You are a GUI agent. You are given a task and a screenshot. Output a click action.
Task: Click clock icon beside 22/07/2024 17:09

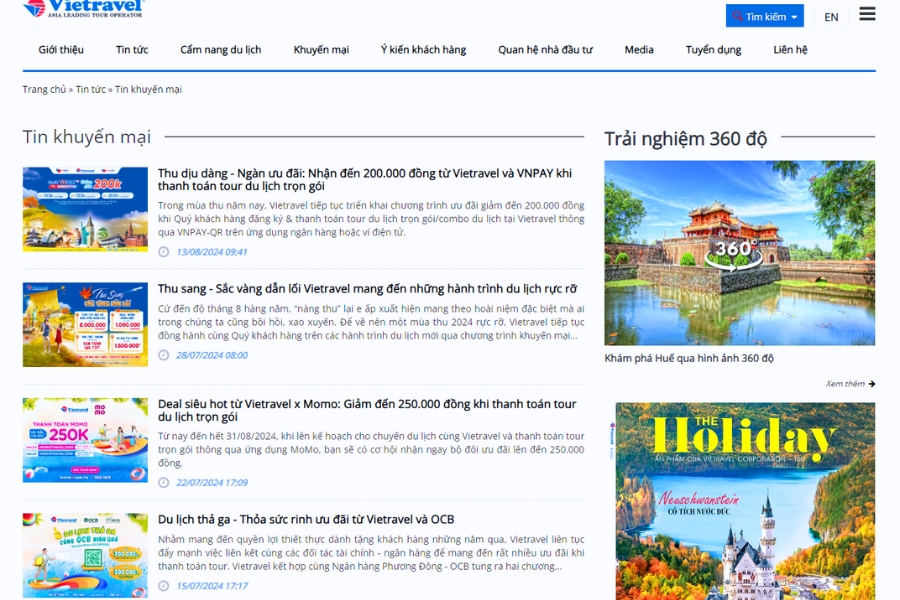164,483
